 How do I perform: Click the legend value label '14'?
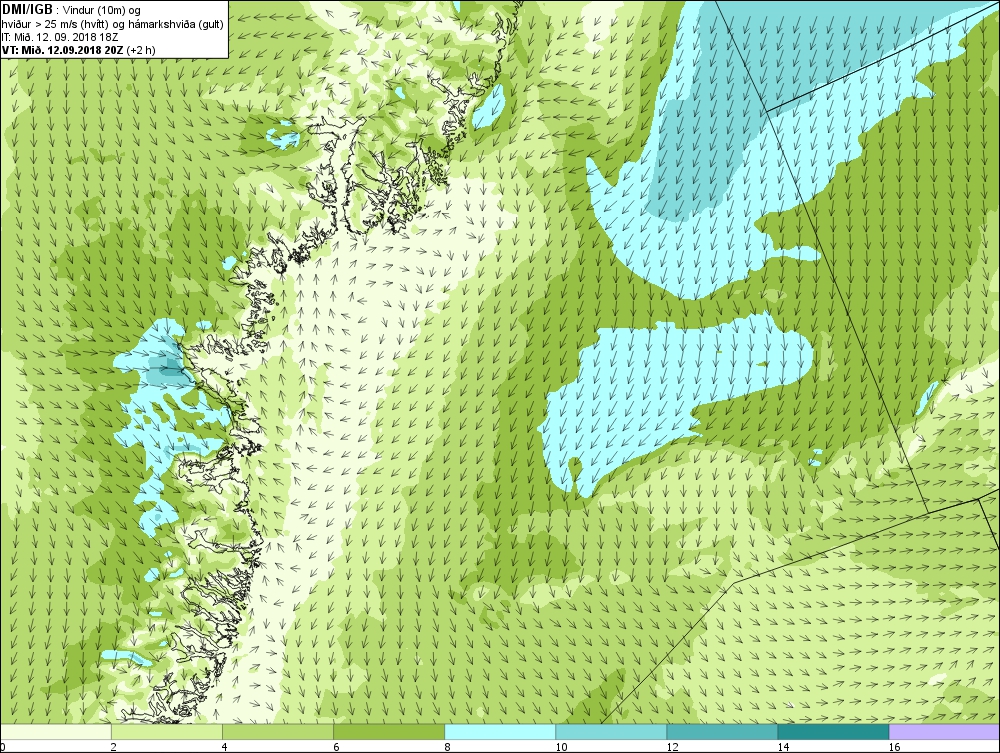[x=783, y=747]
